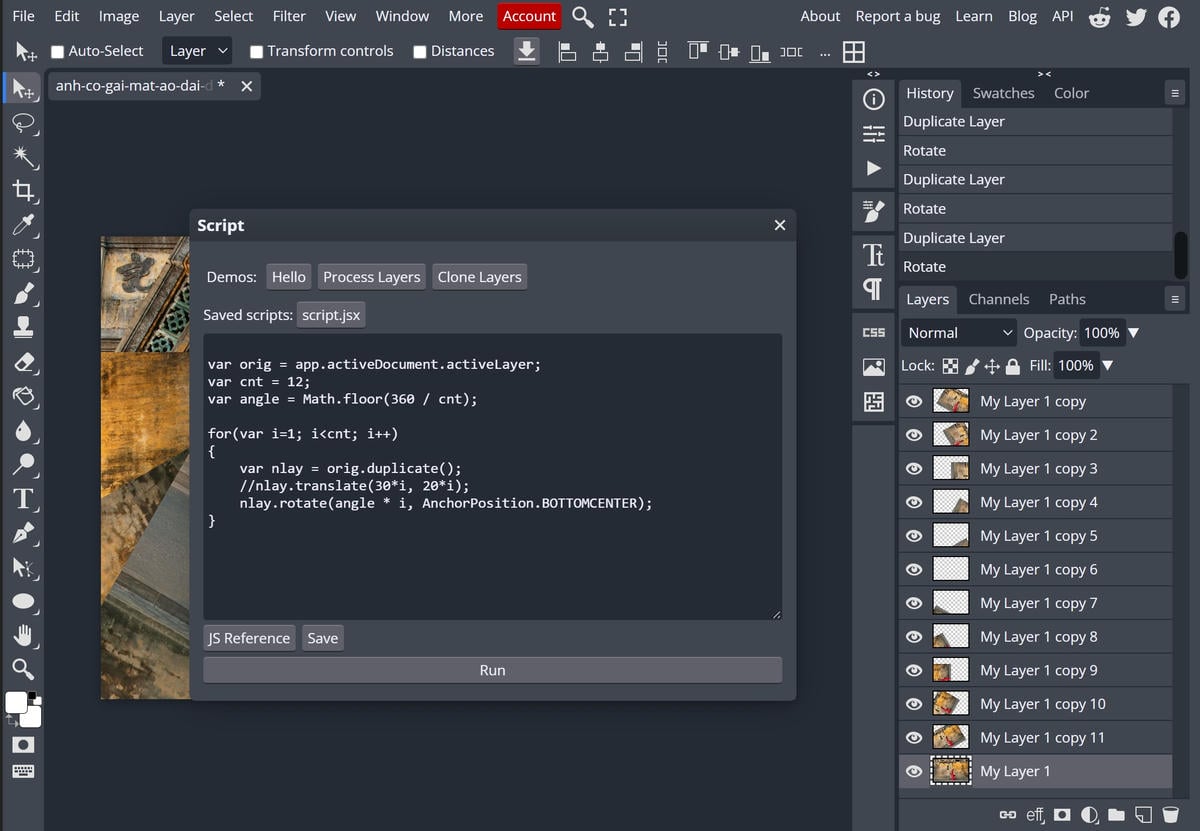Select the Lasso tool

[x=23, y=122]
